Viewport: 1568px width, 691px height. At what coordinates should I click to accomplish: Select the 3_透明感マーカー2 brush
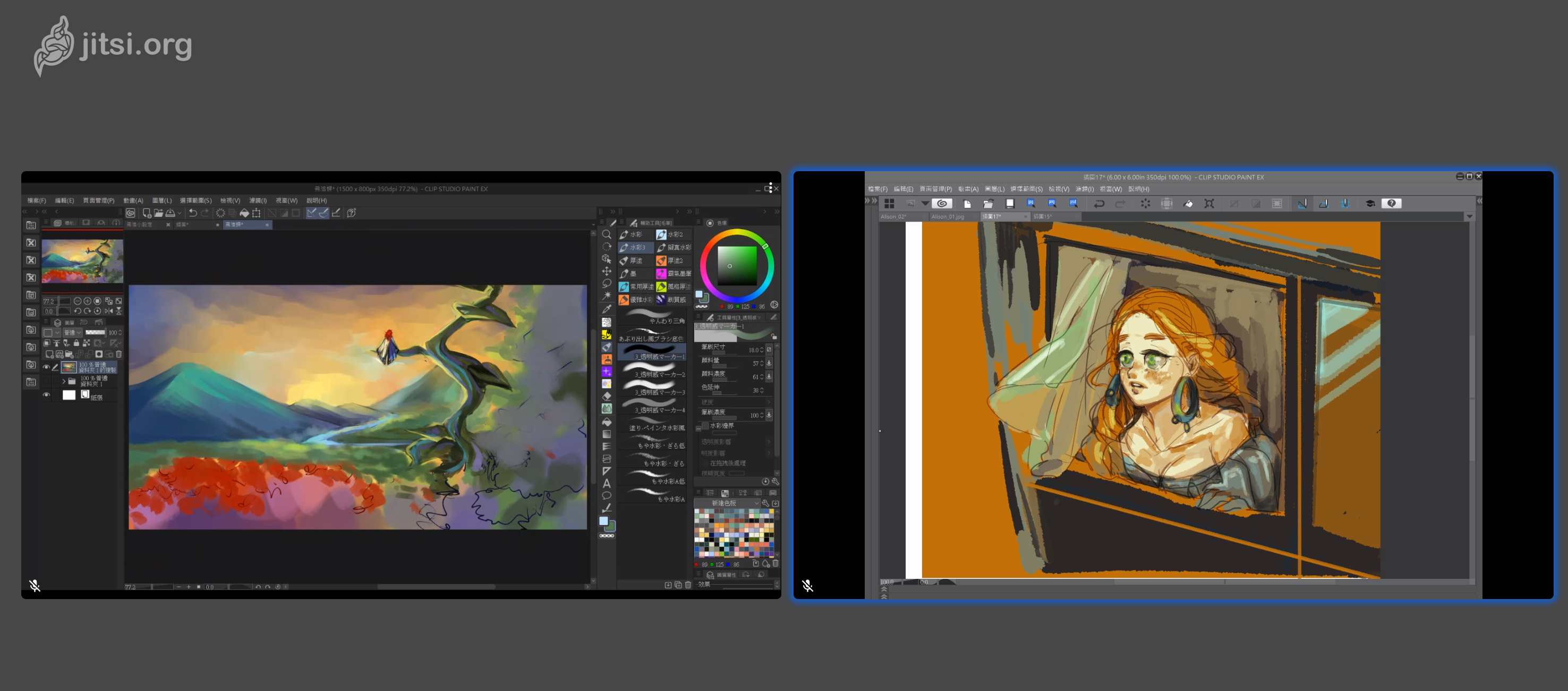tap(652, 371)
